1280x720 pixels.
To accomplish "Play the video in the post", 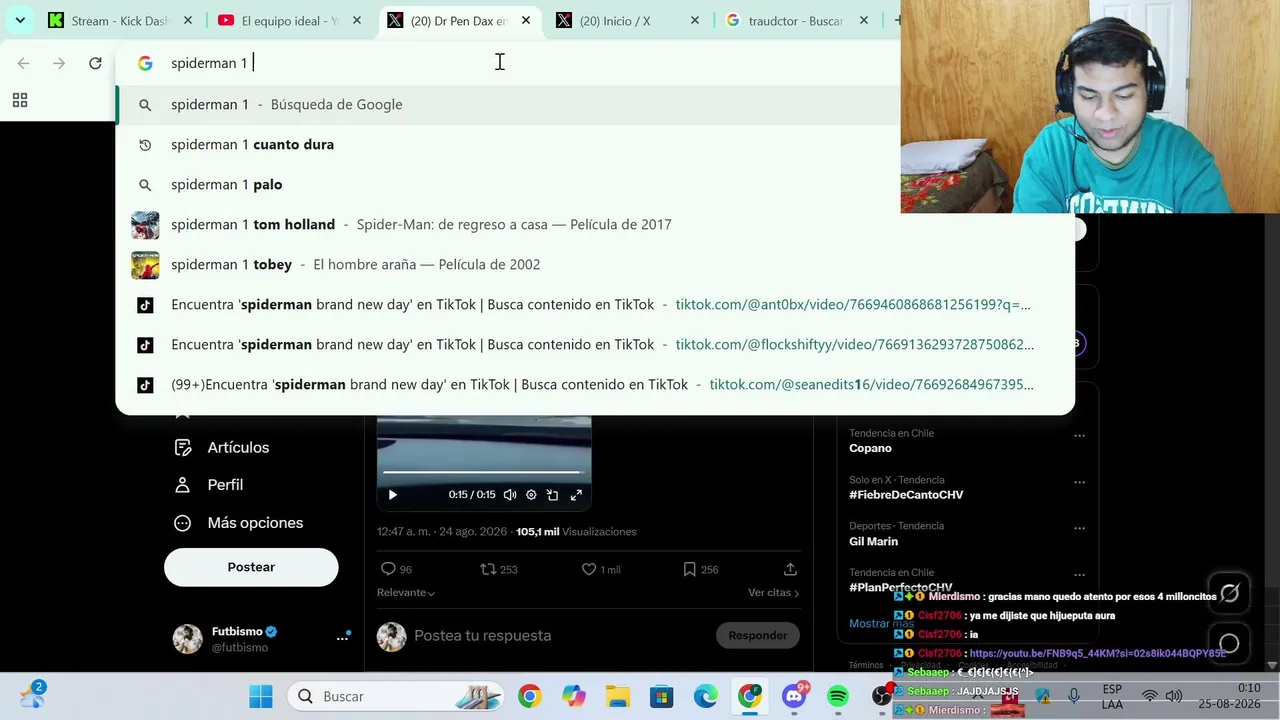I will click(x=392, y=495).
